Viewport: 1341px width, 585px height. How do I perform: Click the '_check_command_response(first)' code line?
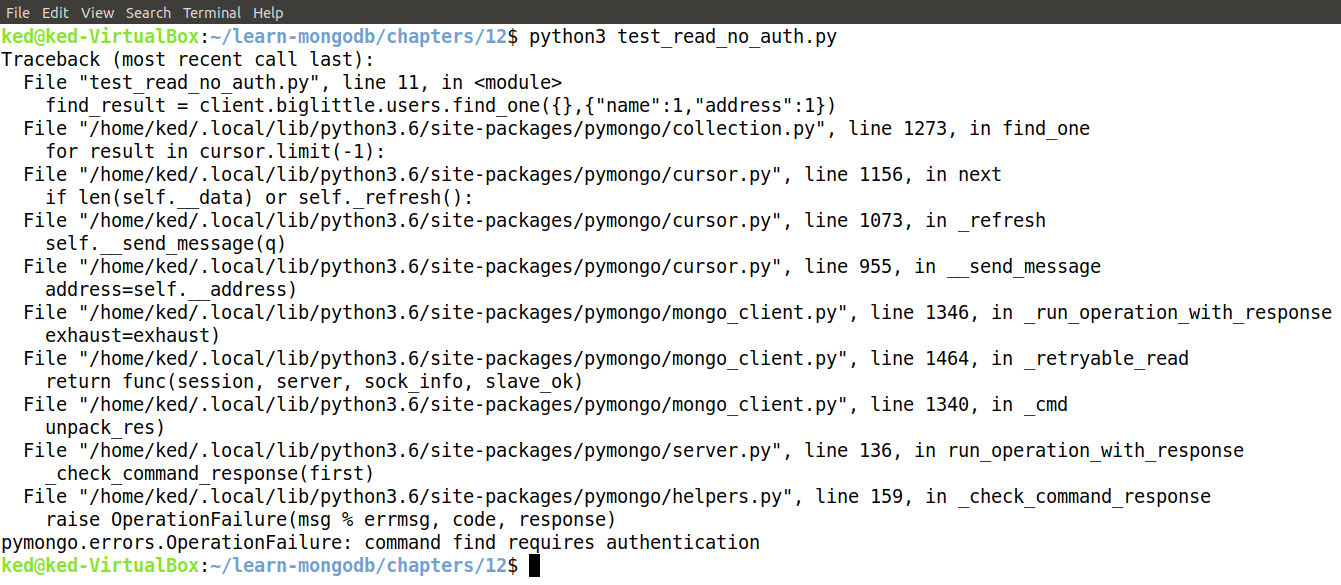(209, 474)
